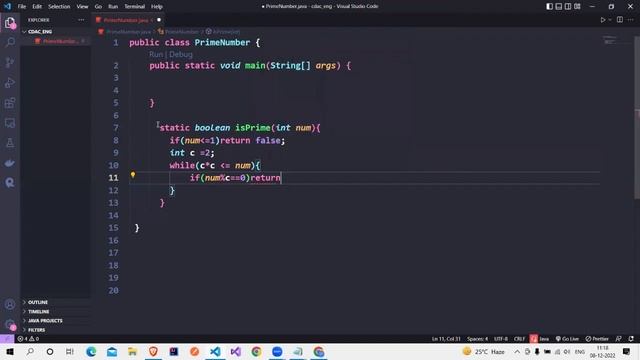The height and width of the screenshot is (360, 640).
Task: Open Visual Studio purple icon in taskbar
Action: coord(236,351)
